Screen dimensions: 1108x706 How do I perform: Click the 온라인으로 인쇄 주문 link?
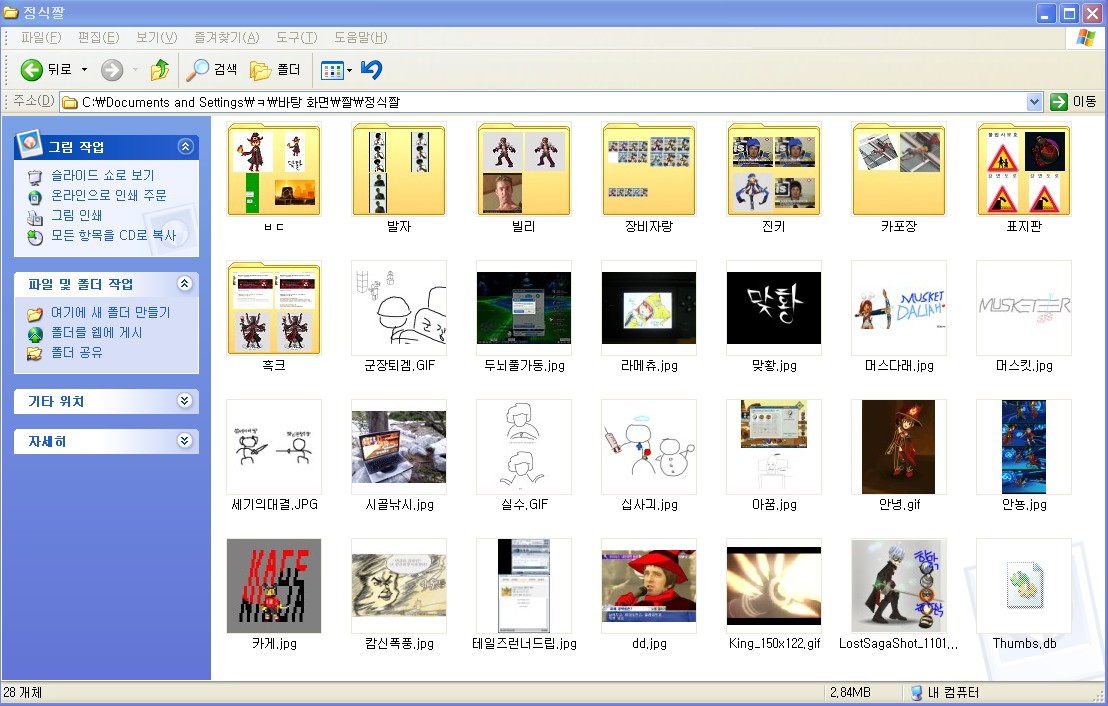(109, 195)
